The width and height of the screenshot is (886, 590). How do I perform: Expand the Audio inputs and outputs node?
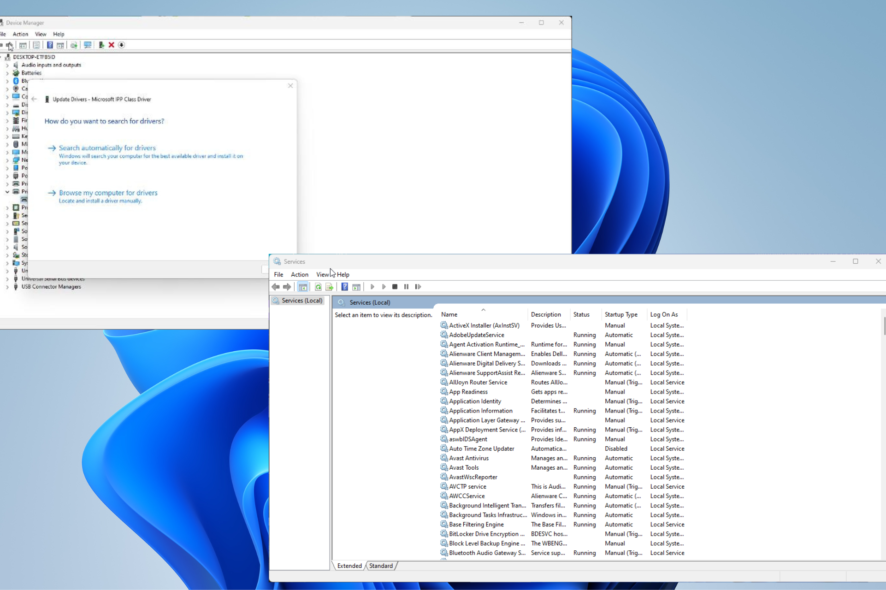click(x=7, y=65)
